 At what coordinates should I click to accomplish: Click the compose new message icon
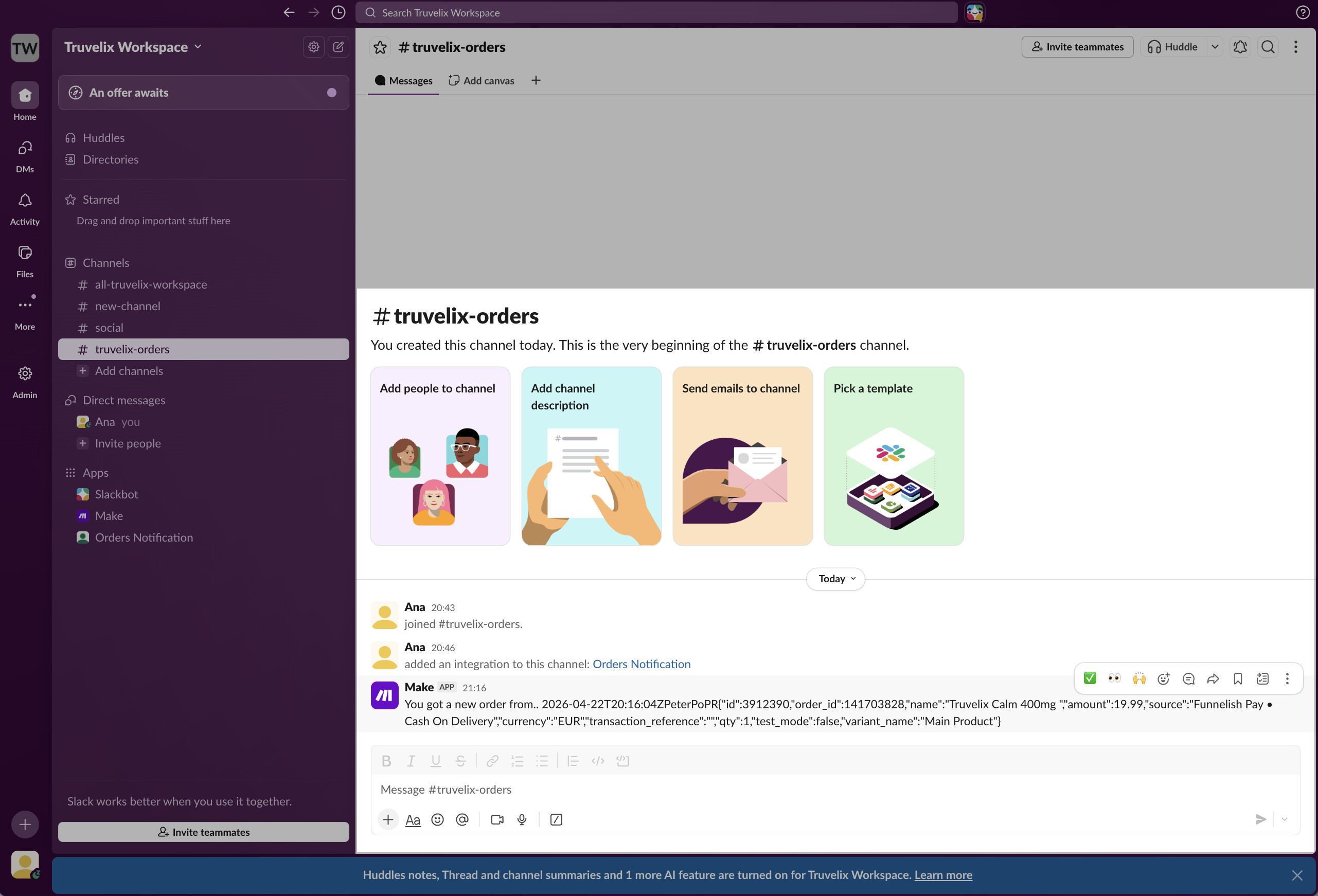click(x=339, y=47)
